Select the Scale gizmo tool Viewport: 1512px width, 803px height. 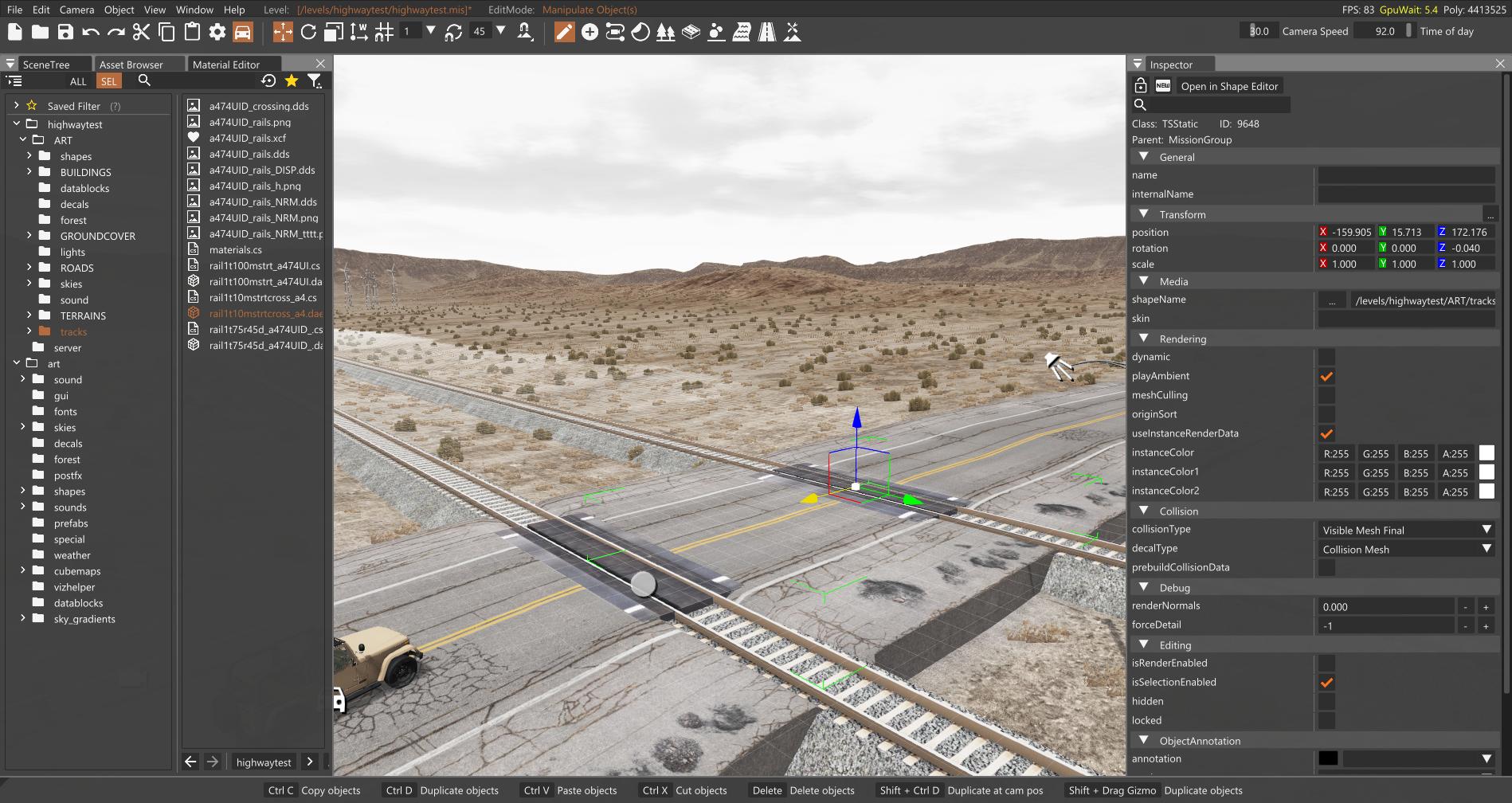(x=334, y=32)
